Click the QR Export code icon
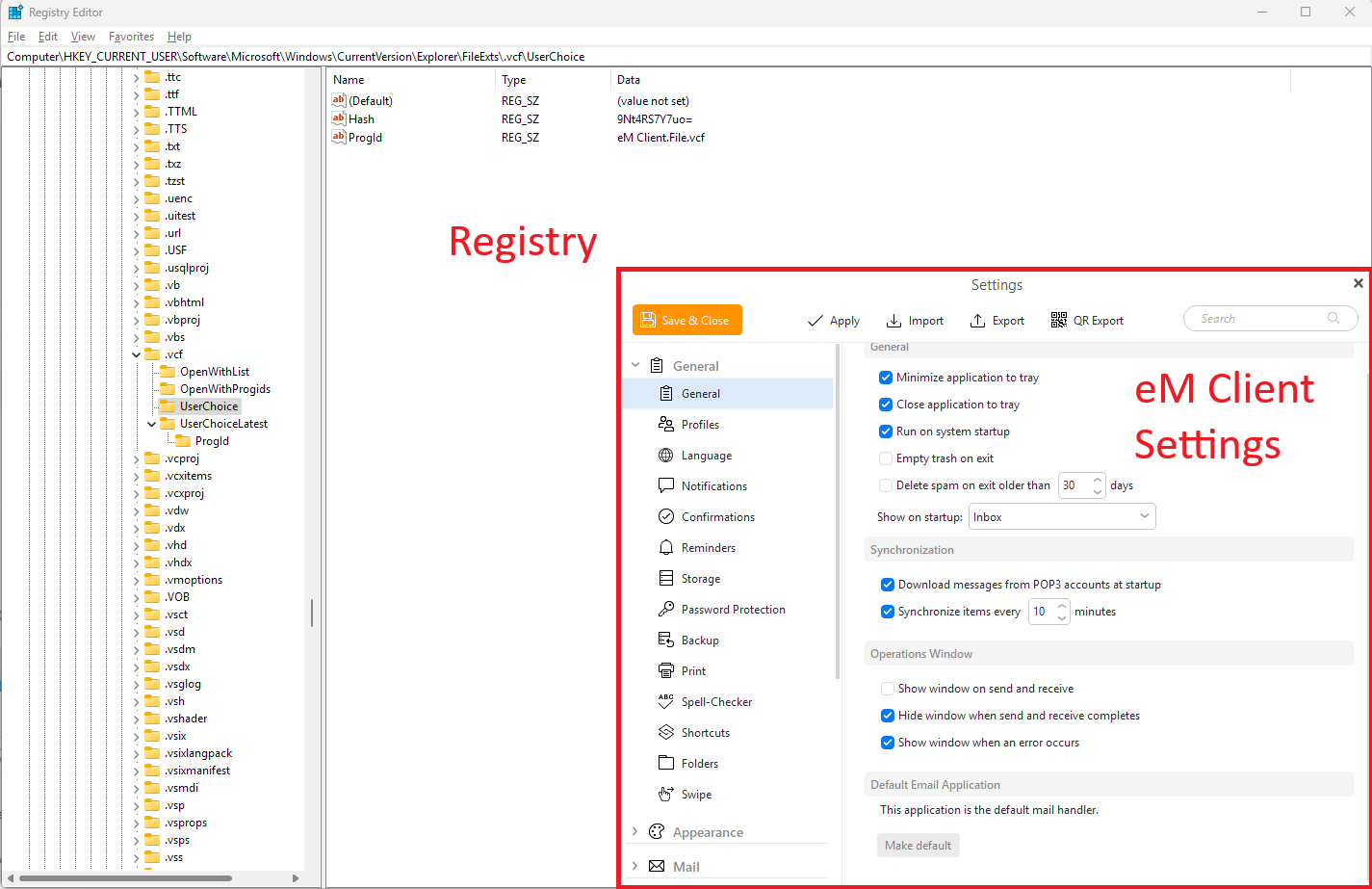This screenshot has width=1372, height=889. [1059, 321]
